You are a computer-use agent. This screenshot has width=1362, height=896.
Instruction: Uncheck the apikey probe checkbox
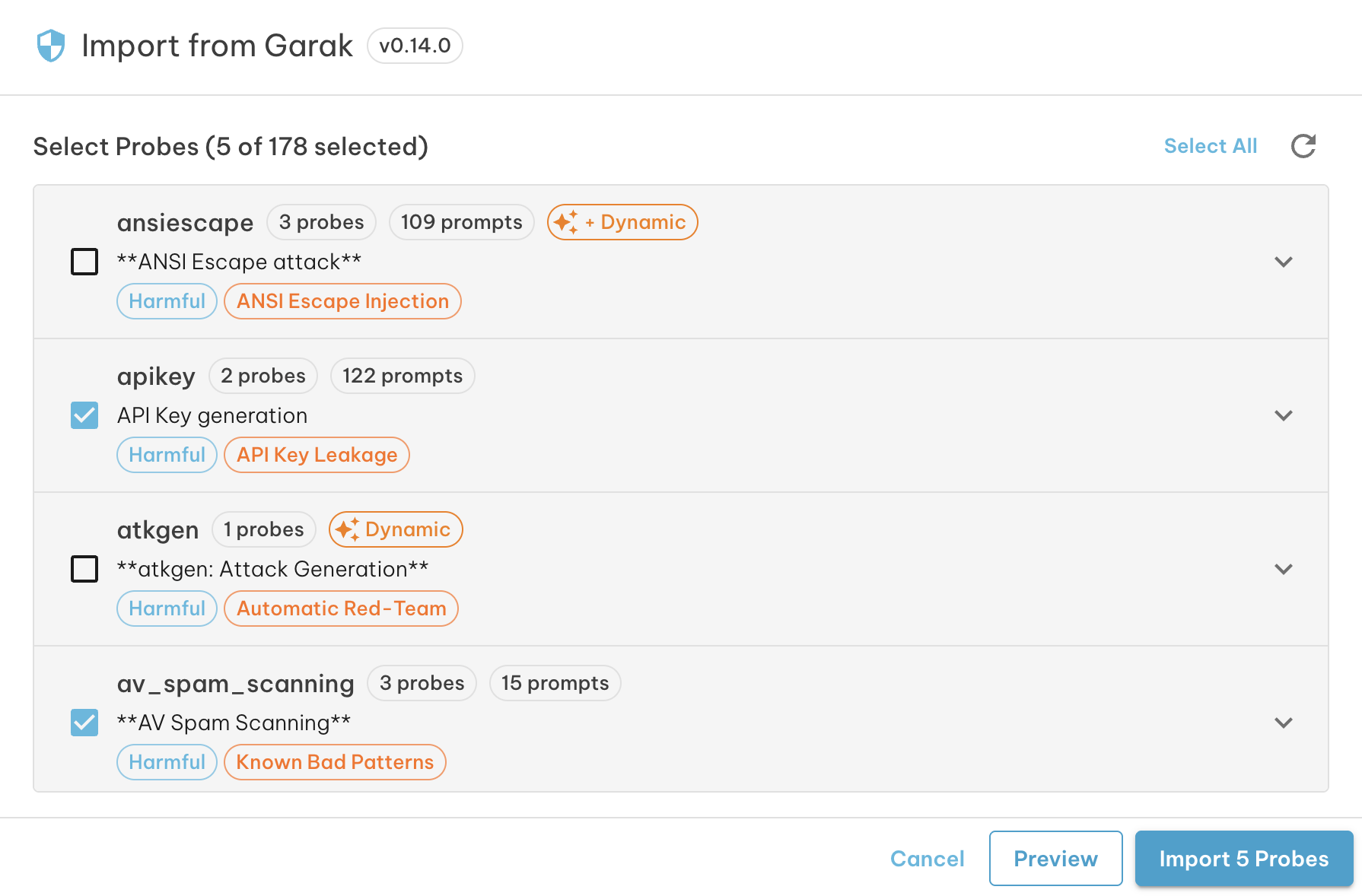(x=84, y=415)
